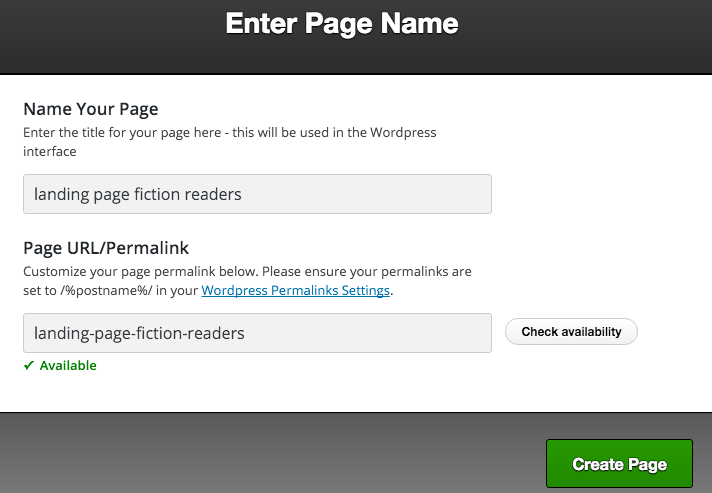Viewport: 712px width, 493px height.
Task: Click the word 'interface' in the title hint
Action: (50, 151)
